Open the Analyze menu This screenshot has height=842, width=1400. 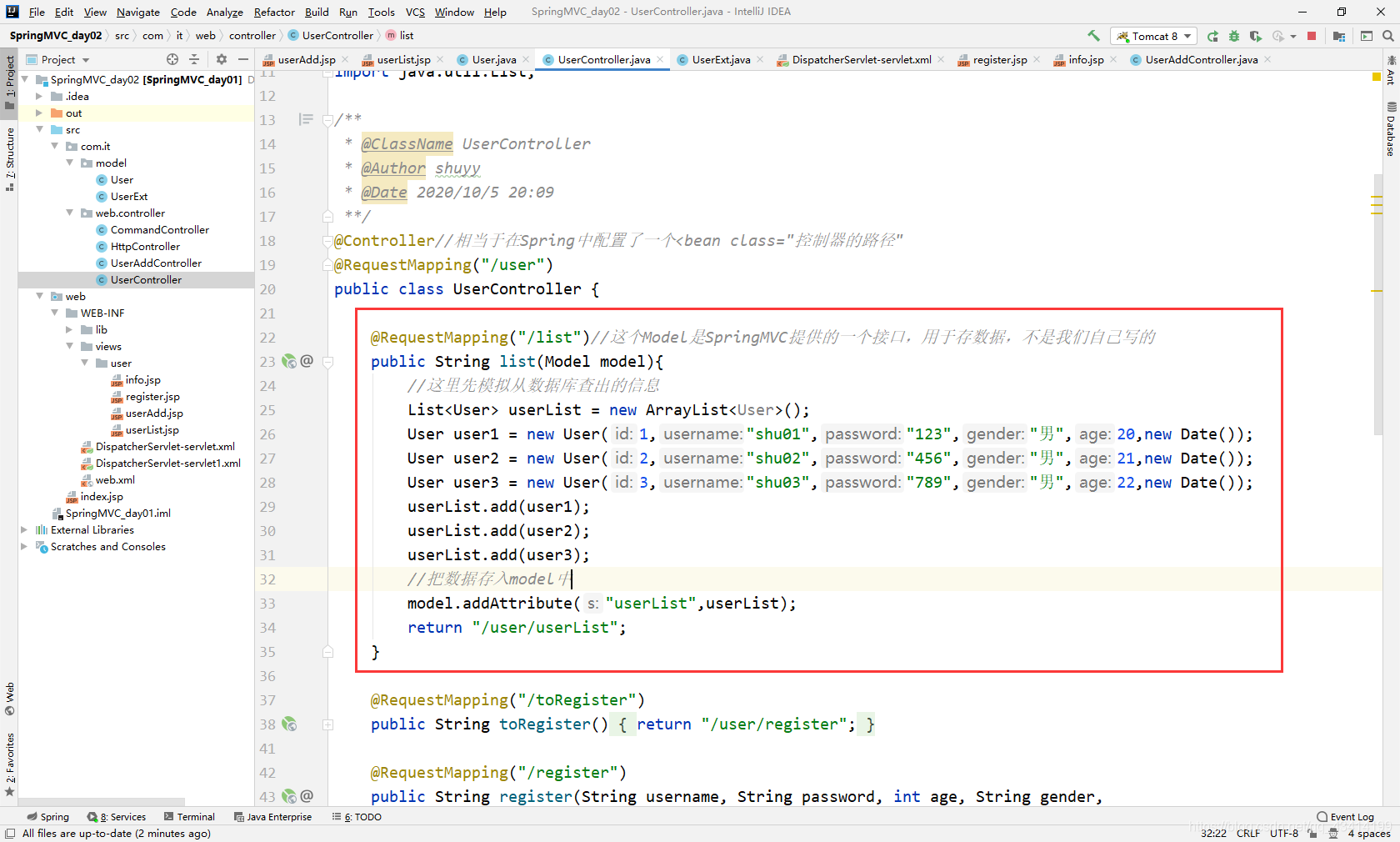(x=224, y=12)
